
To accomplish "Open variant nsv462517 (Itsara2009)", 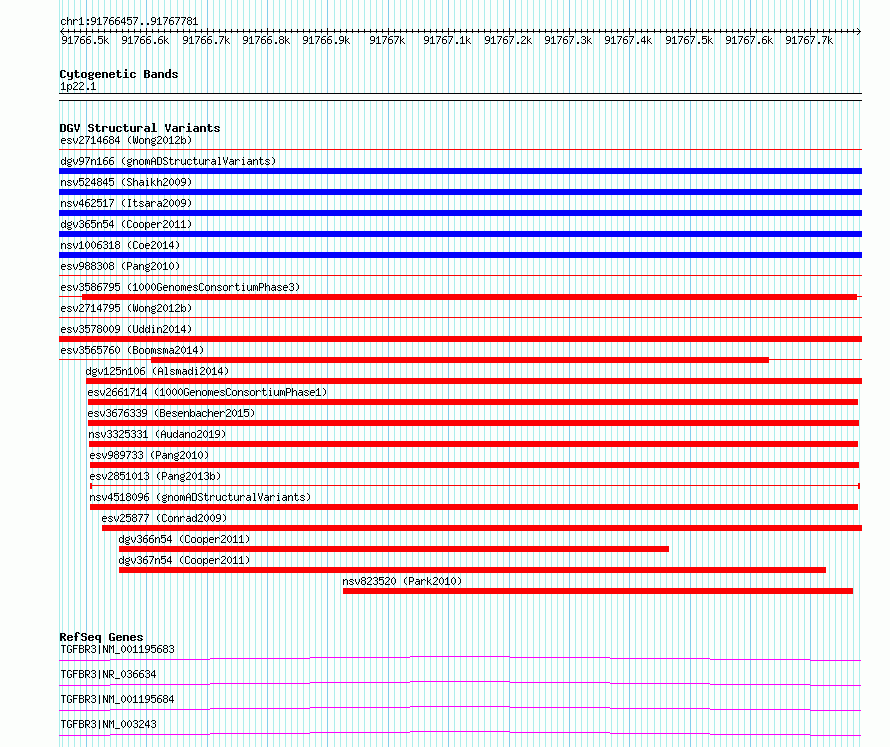I will pos(126,203).
